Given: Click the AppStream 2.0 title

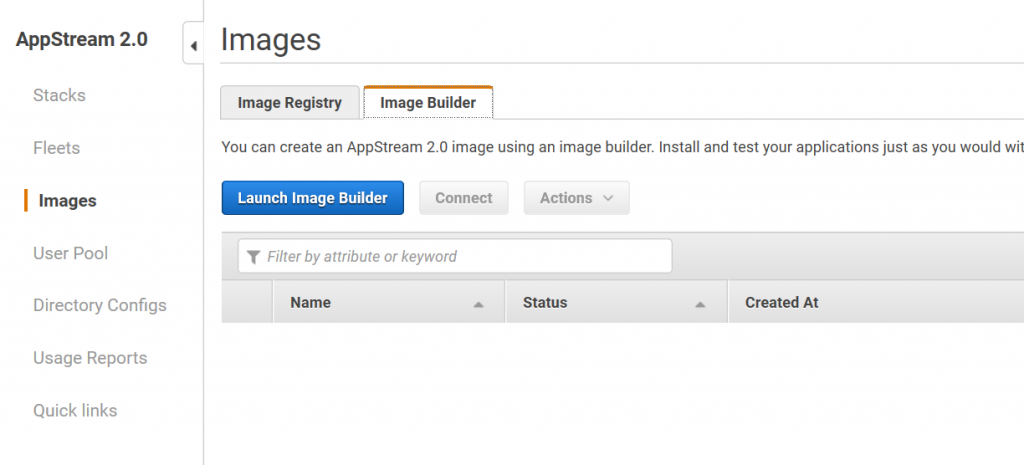Looking at the screenshot, I should pos(82,39).
